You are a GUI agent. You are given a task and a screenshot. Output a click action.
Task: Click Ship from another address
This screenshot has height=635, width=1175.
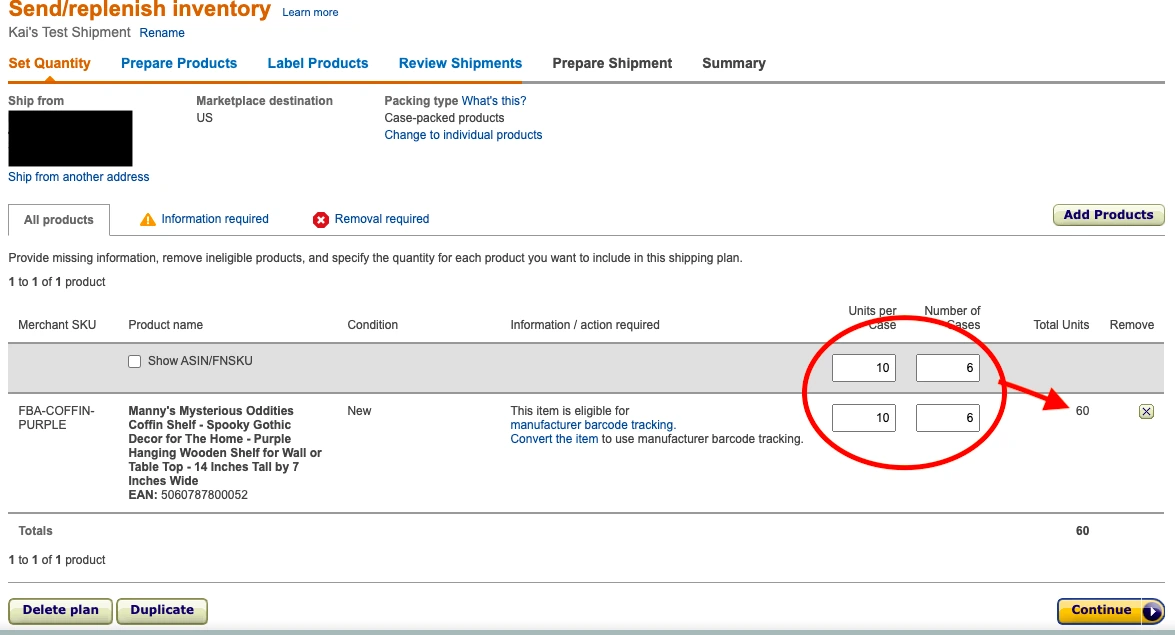tap(79, 177)
